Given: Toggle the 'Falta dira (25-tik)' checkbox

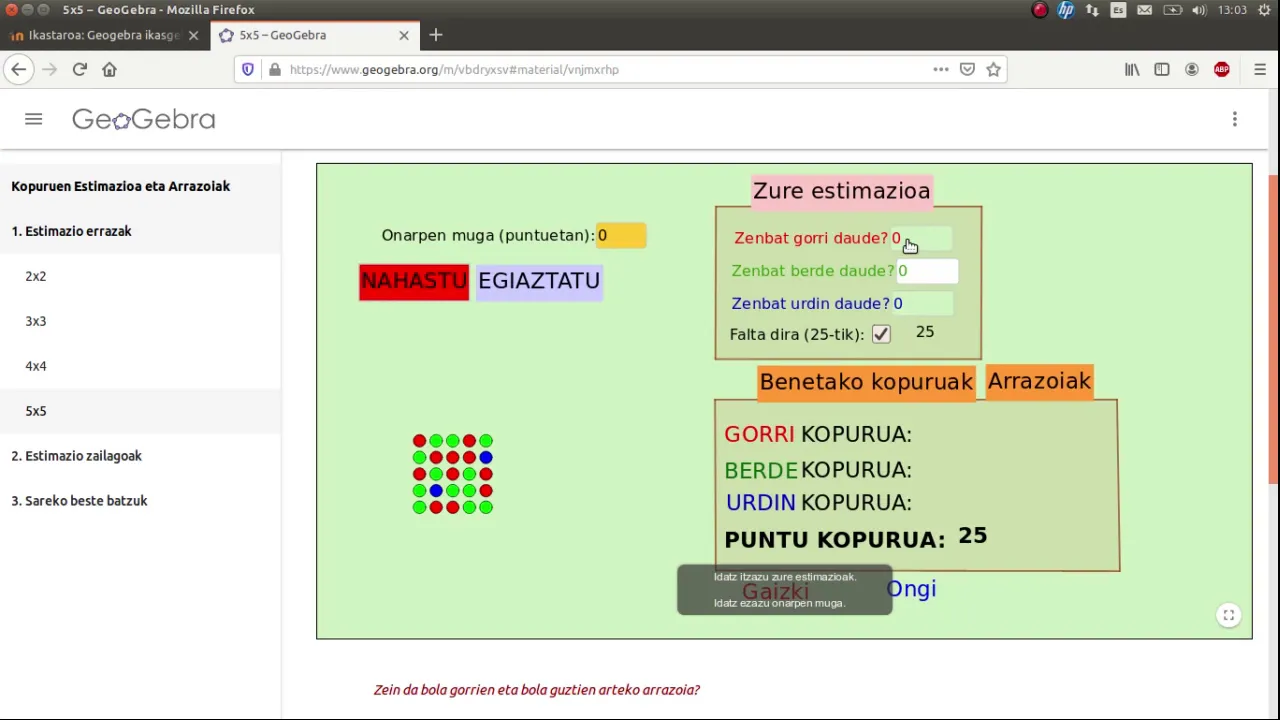Looking at the screenshot, I should 881,335.
